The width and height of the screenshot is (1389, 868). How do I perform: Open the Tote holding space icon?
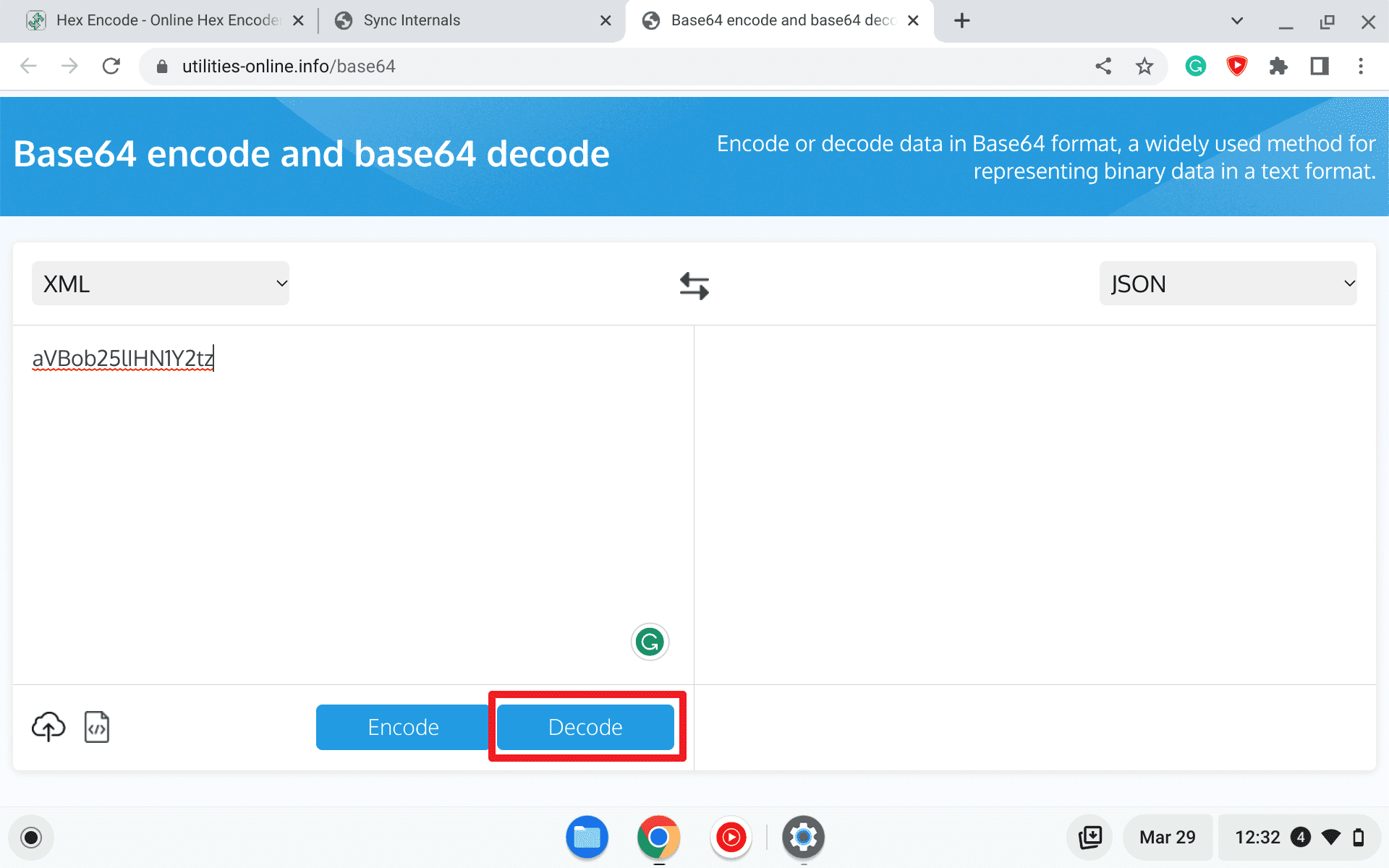1089,838
